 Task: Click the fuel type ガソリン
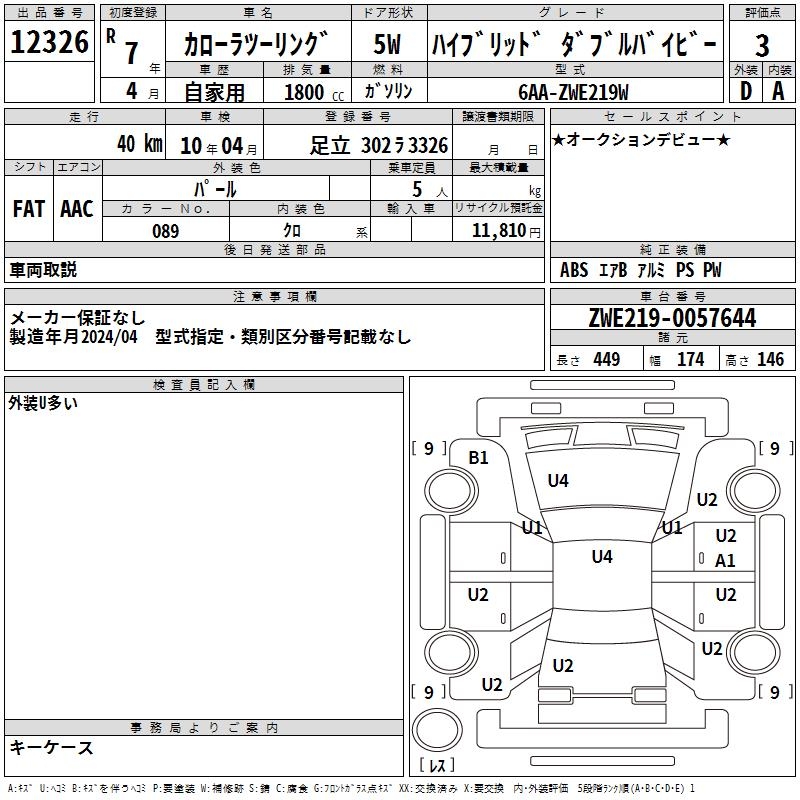tap(388, 91)
